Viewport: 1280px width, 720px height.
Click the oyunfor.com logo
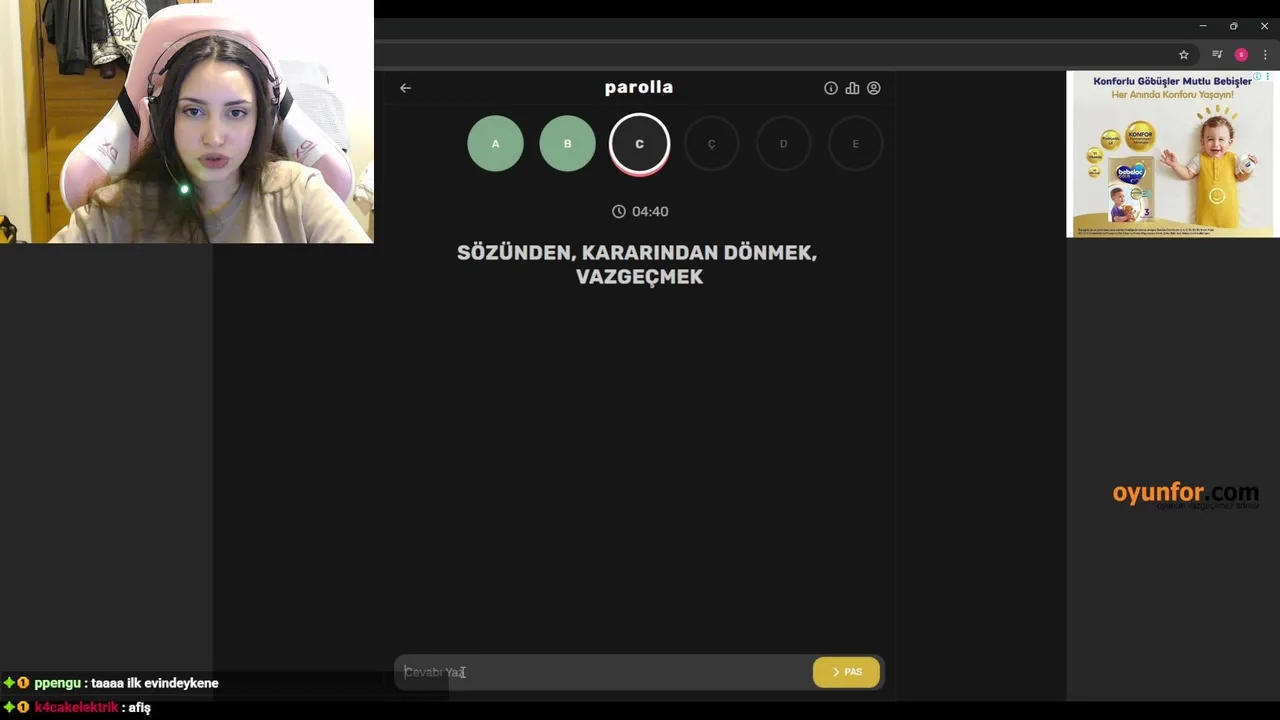coord(1185,494)
